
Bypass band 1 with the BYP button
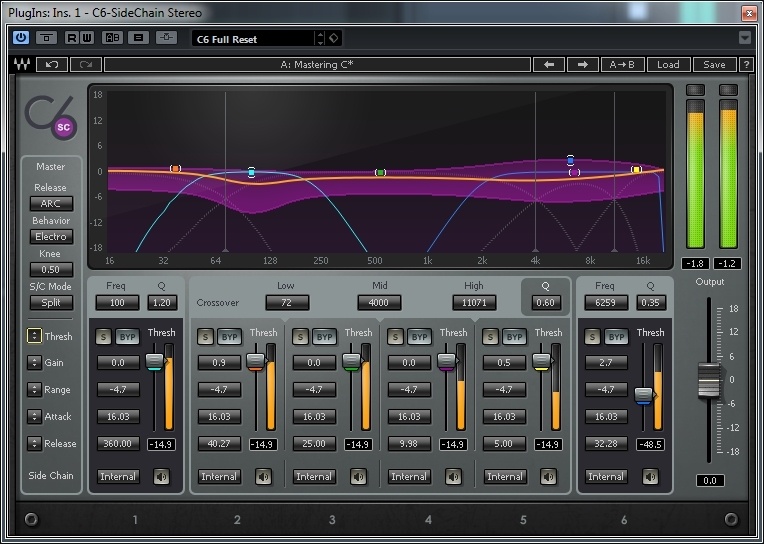point(128,336)
